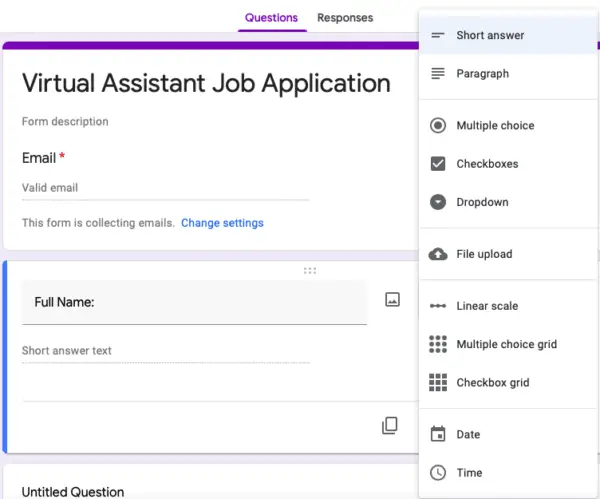This screenshot has height=499, width=600.
Task: Switch to the Responses tab
Action: click(x=345, y=18)
